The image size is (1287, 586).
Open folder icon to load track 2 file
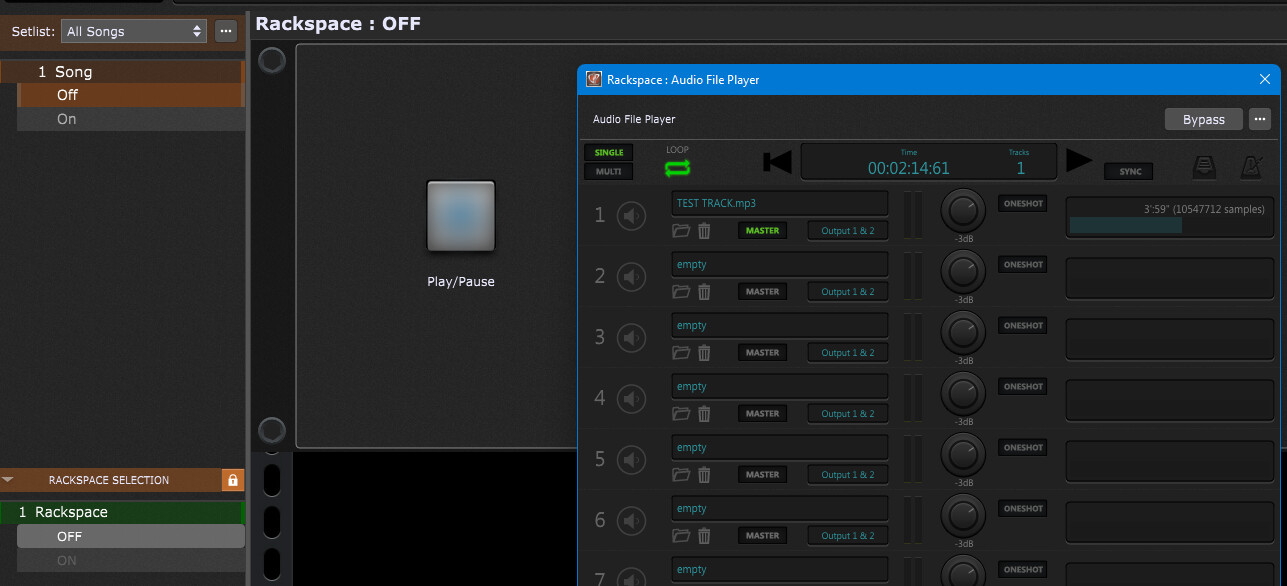click(681, 292)
